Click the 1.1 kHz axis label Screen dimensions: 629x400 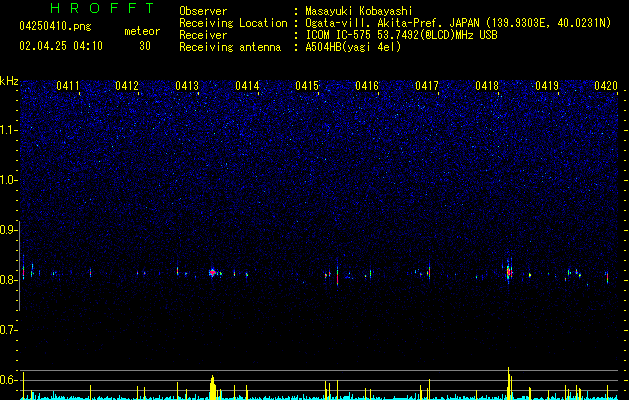8,130
